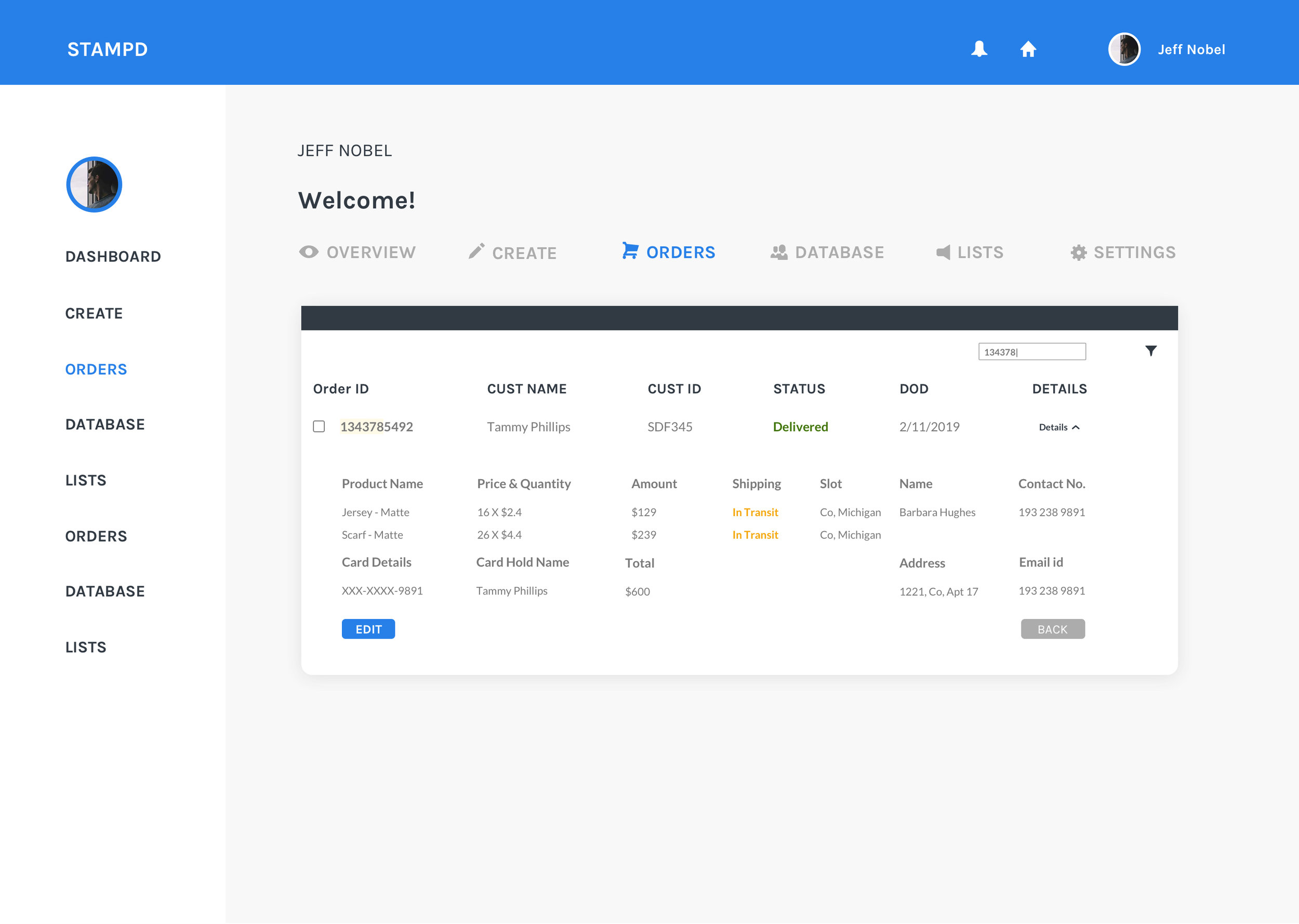The image size is (1299, 924).
Task: Click customer name Tammy Phillips in order row
Action: pyautogui.click(x=528, y=427)
